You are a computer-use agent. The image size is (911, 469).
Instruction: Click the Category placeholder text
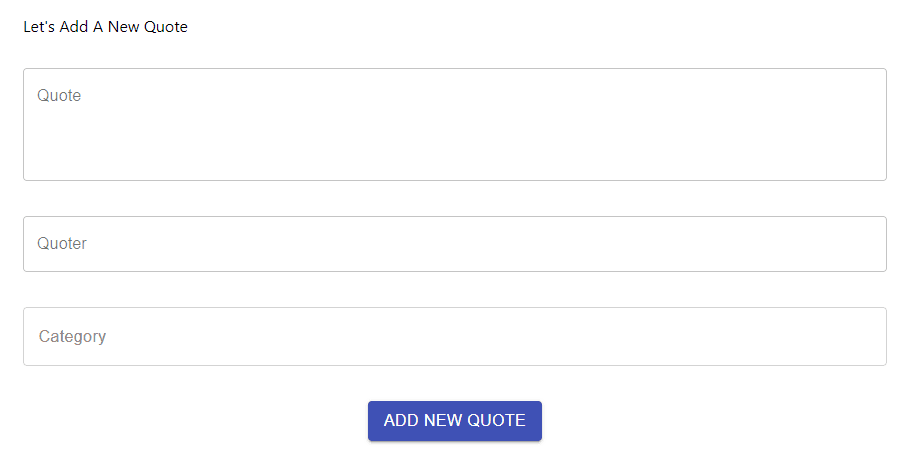tap(72, 337)
